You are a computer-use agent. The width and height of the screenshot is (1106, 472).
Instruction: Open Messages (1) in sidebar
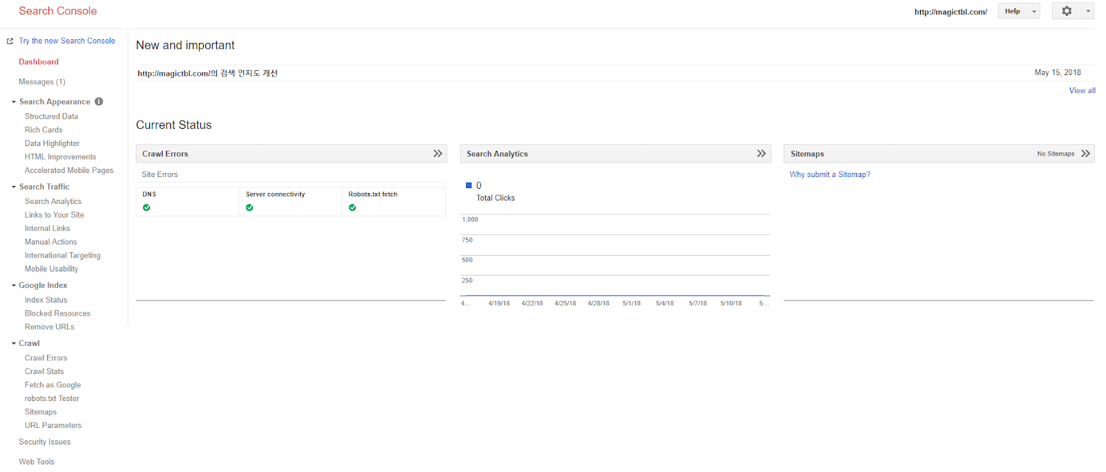click(x=42, y=82)
